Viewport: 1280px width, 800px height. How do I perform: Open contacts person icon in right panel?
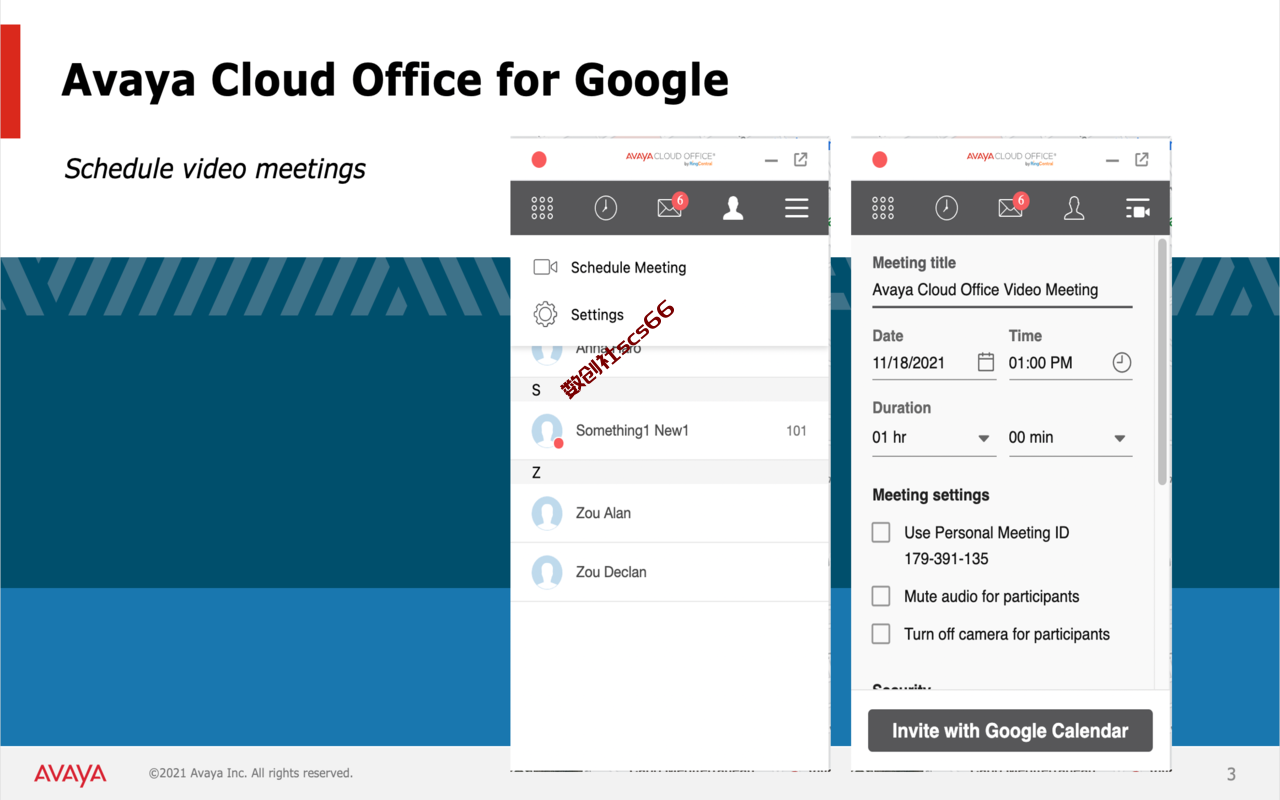[1074, 208]
